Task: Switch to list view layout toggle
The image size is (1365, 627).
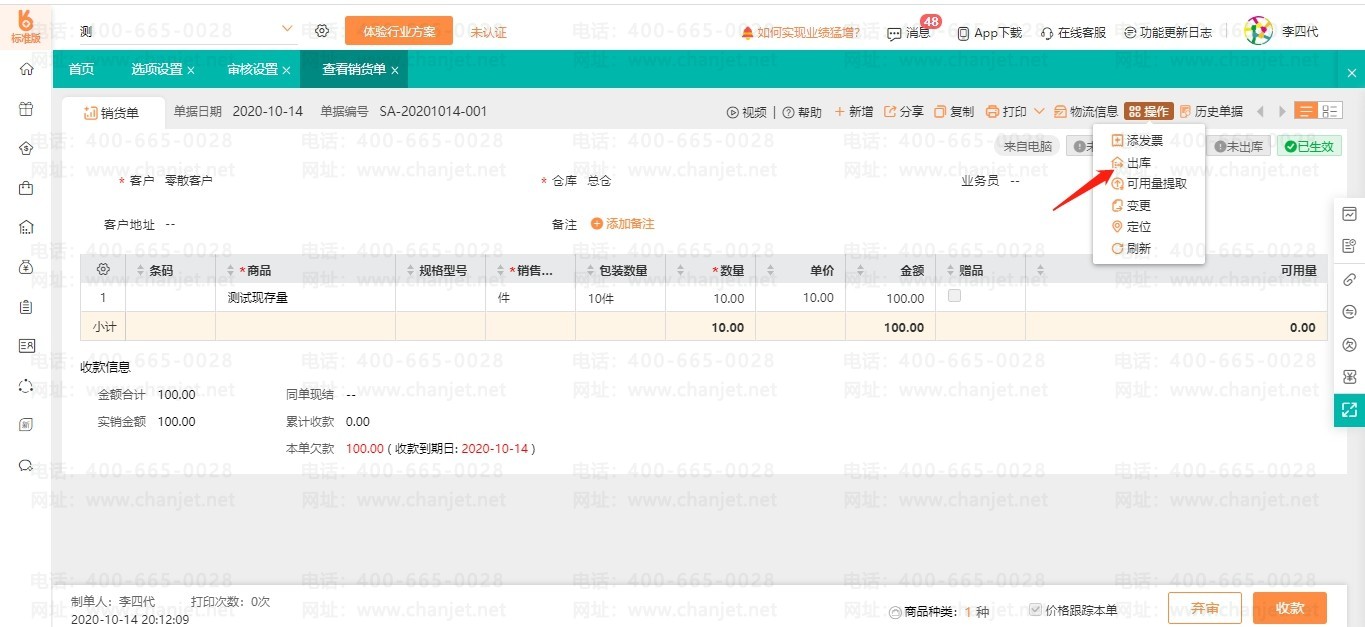Action: click(1305, 111)
